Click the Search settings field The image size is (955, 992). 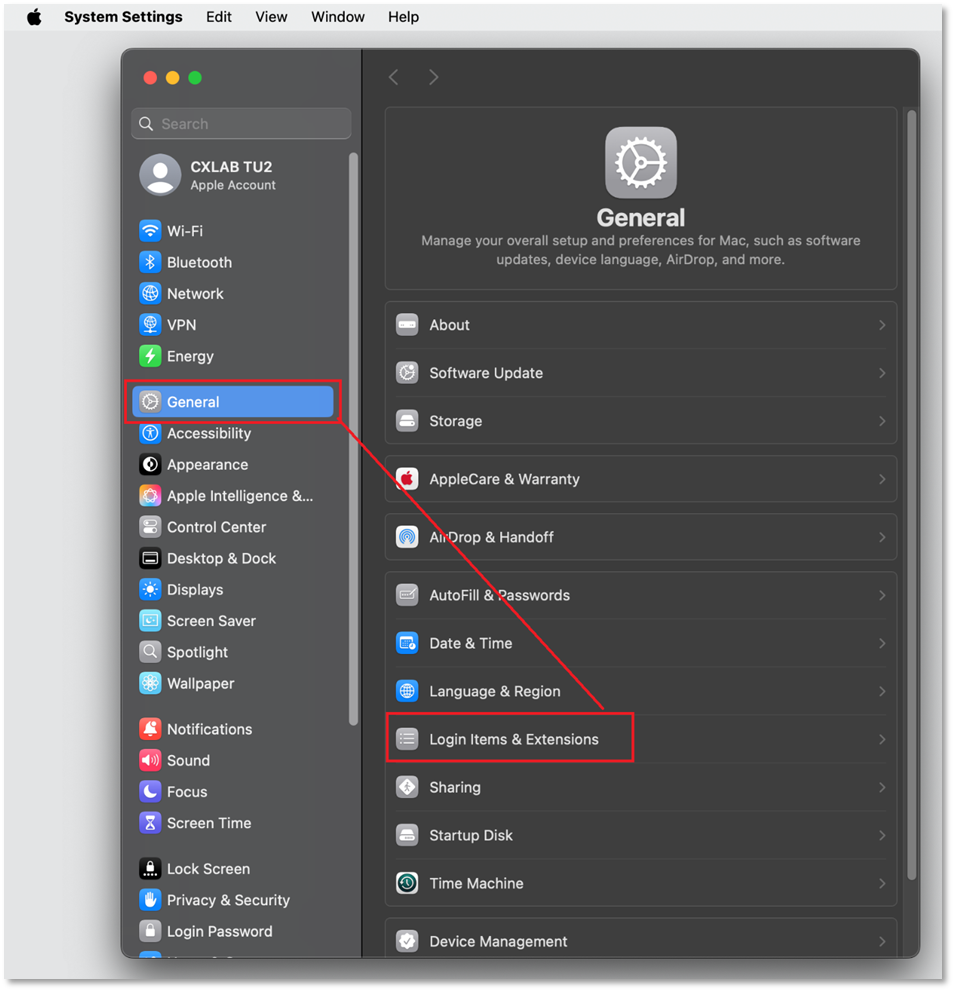(x=241, y=124)
